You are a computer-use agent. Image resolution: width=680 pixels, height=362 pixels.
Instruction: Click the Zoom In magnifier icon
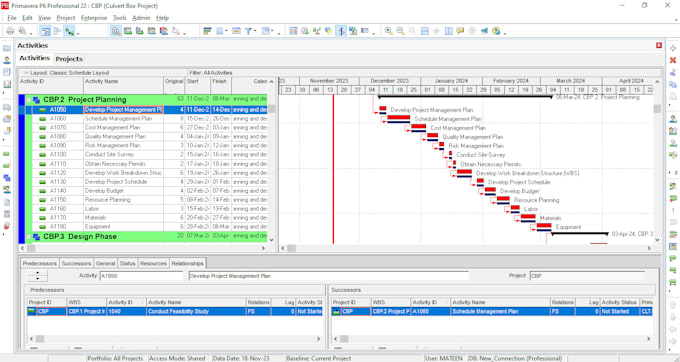389,31
